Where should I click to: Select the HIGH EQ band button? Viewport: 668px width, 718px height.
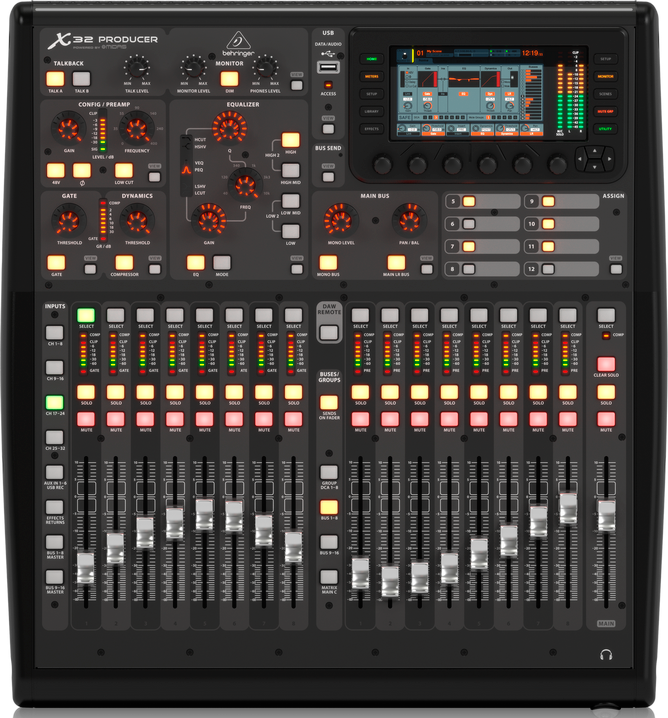290,140
